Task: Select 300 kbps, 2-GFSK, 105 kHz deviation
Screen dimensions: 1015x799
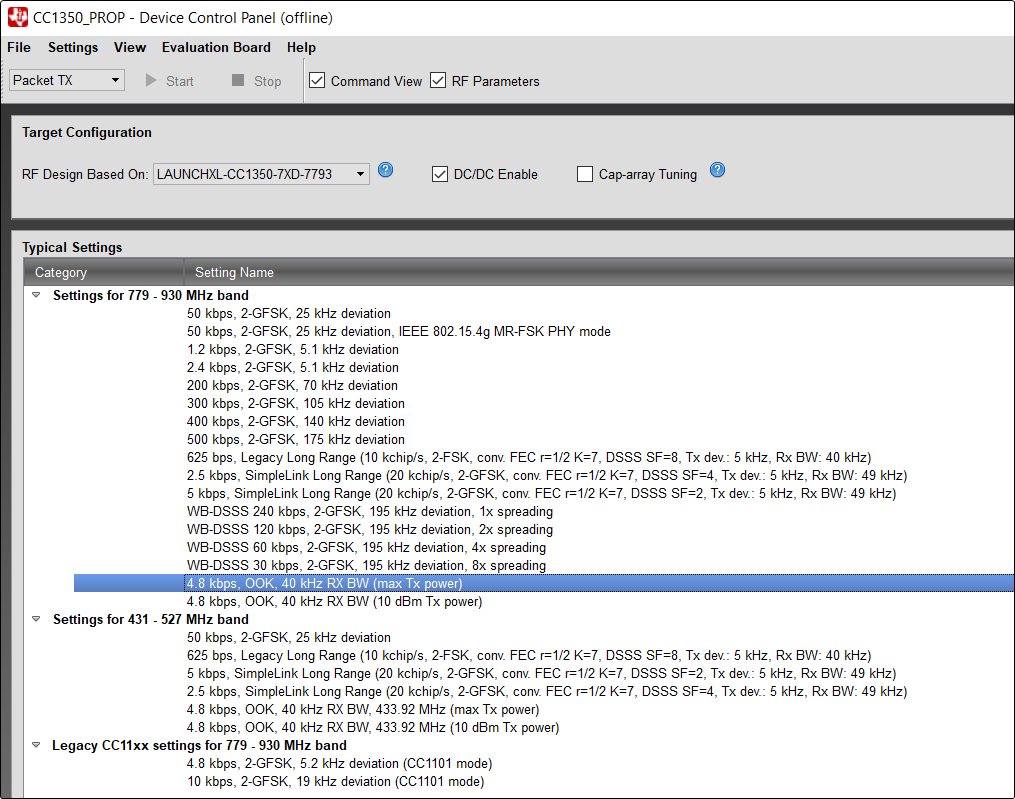Action: 296,403
